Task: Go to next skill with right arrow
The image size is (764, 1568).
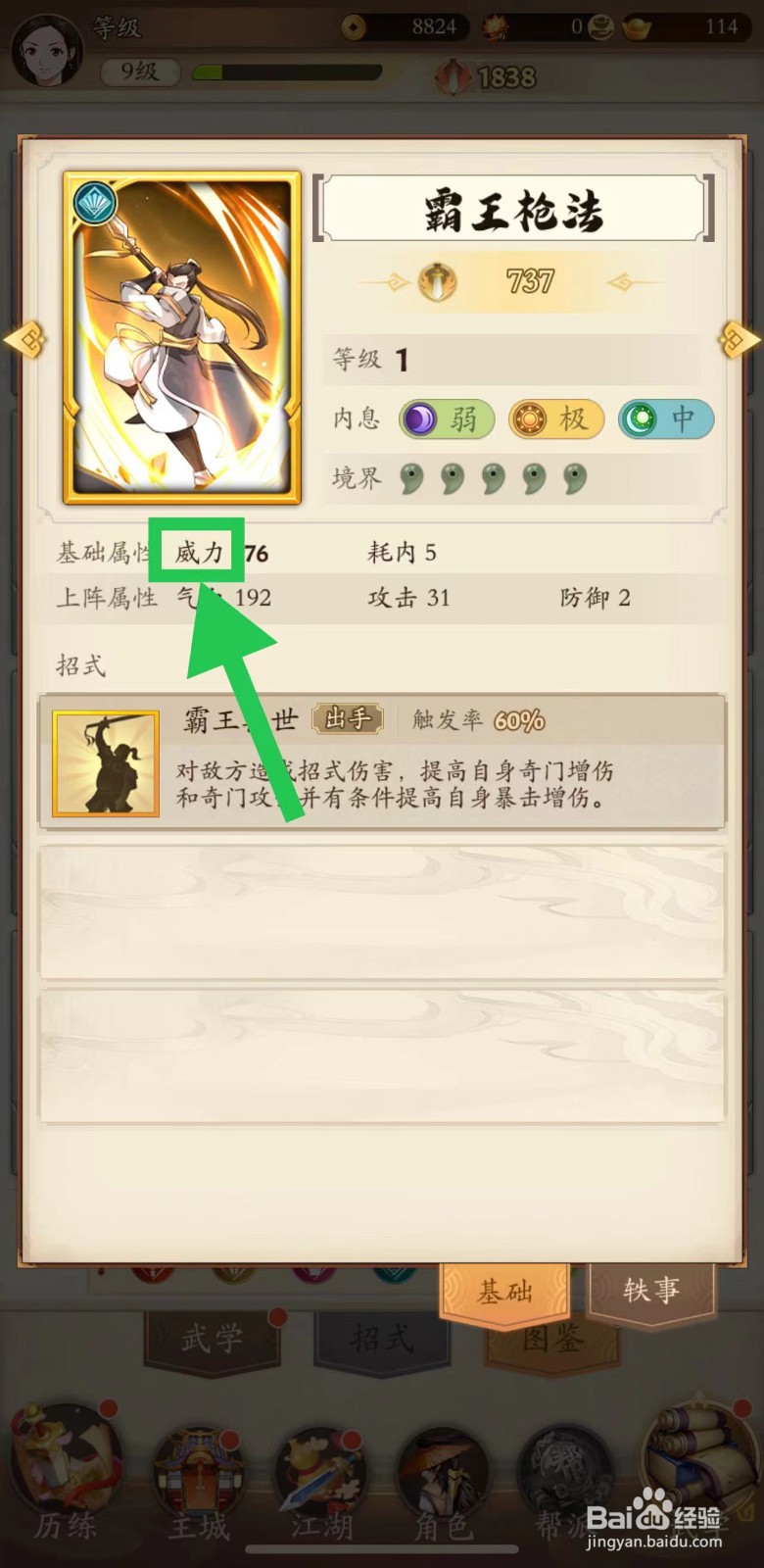Action: pyautogui.click(x=740, y=340)
